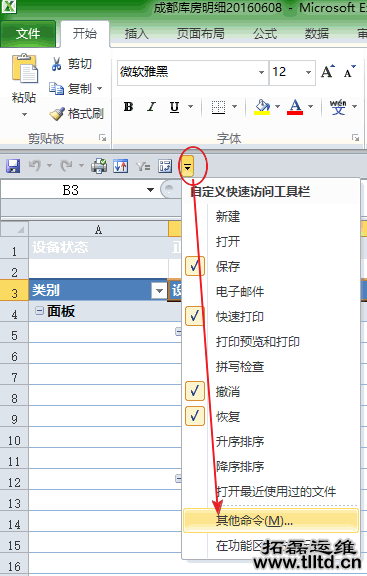The image size is (367, 576).
Task: Open the 文件 tab
Action: tap(28, 34)
